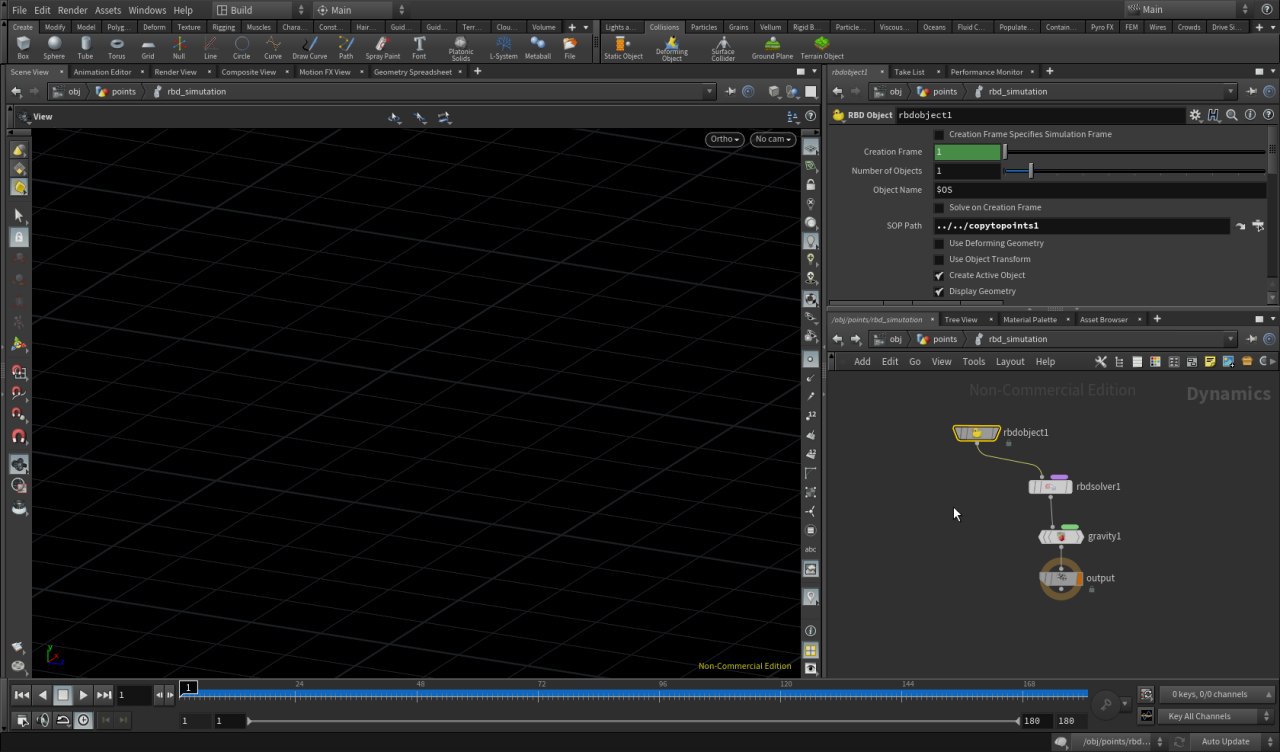
Task: Enable Use Deforming Geometry
Action: (x=939, y=243)
